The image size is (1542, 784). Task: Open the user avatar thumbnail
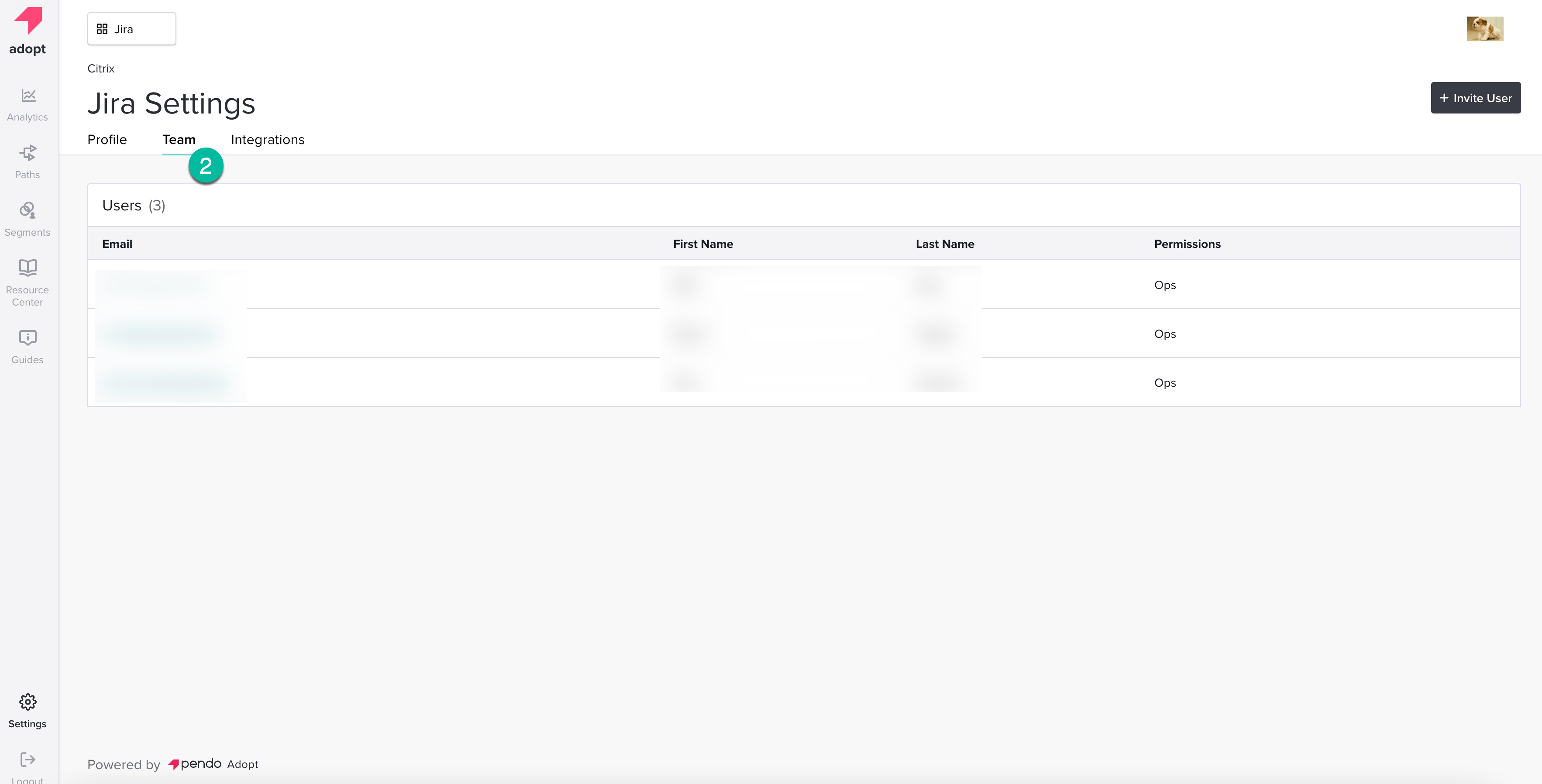pyautogui.click(x=1484, y=29)
